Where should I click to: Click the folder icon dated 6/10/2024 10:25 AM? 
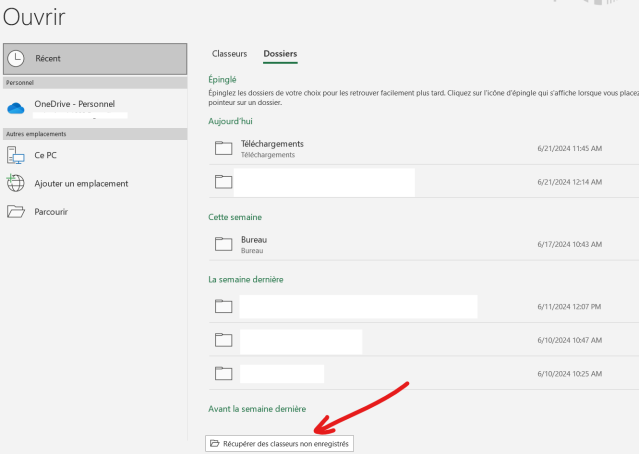(x=223, y=373)
